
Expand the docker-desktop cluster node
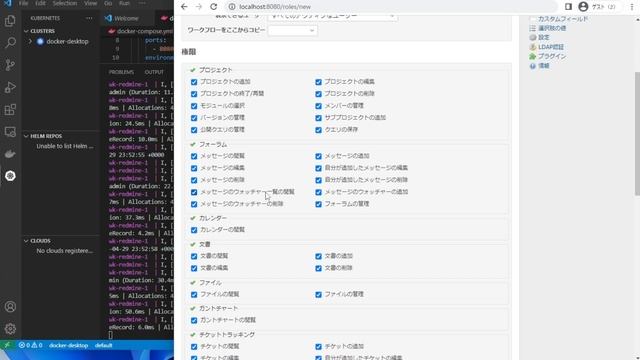click(30, 41)
